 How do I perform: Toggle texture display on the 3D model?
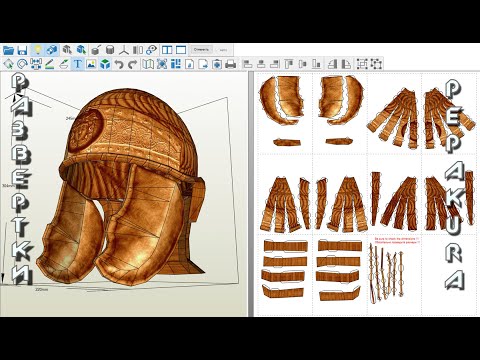coord(52,50)
